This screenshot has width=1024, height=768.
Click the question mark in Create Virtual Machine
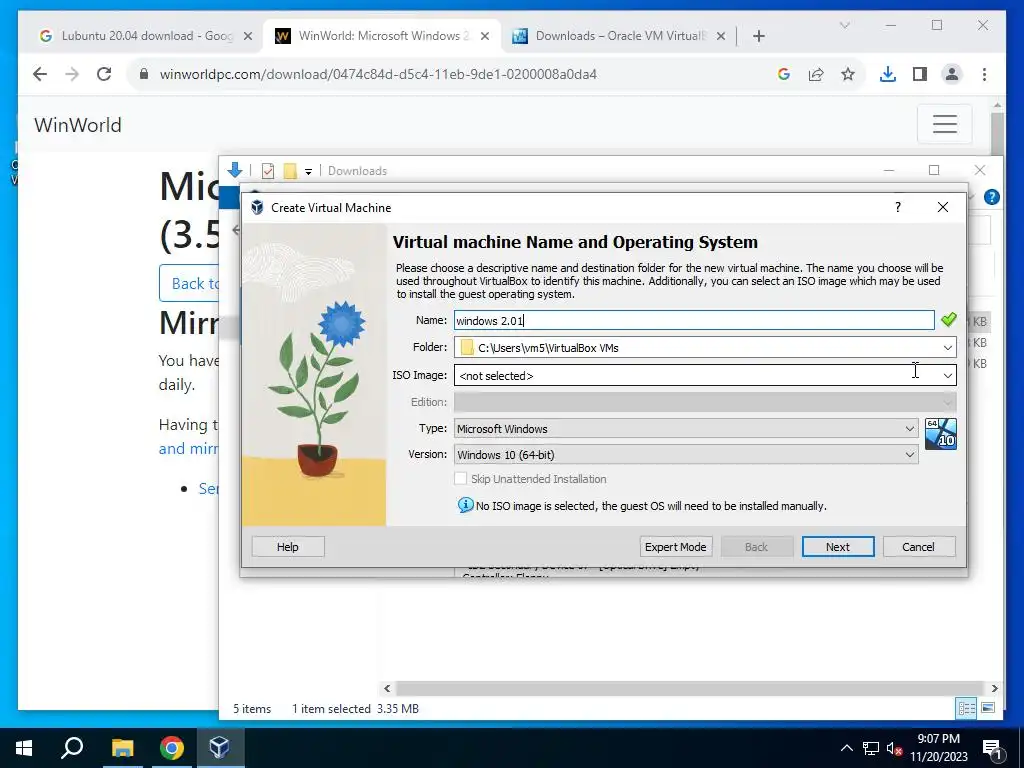tap(898, 207)
